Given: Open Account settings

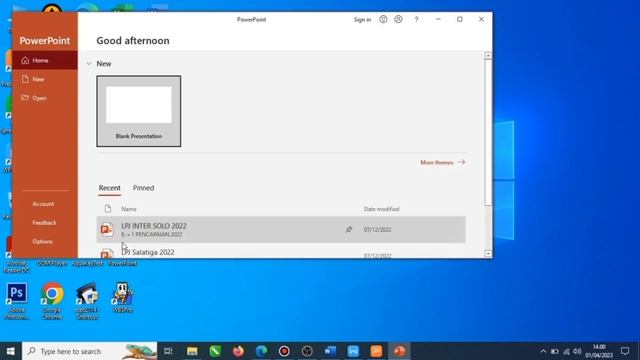Looking at the screenshot, I should click(x=43, y=204).
